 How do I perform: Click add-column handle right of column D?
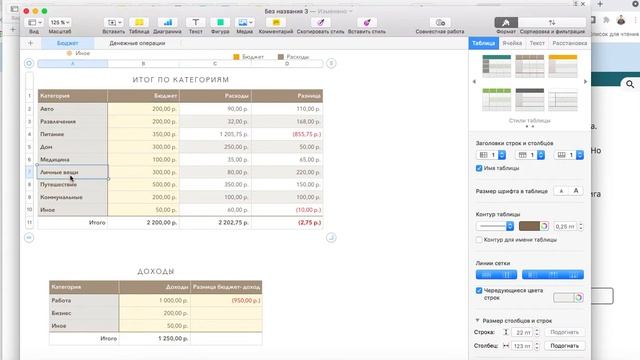pos(331,63)
